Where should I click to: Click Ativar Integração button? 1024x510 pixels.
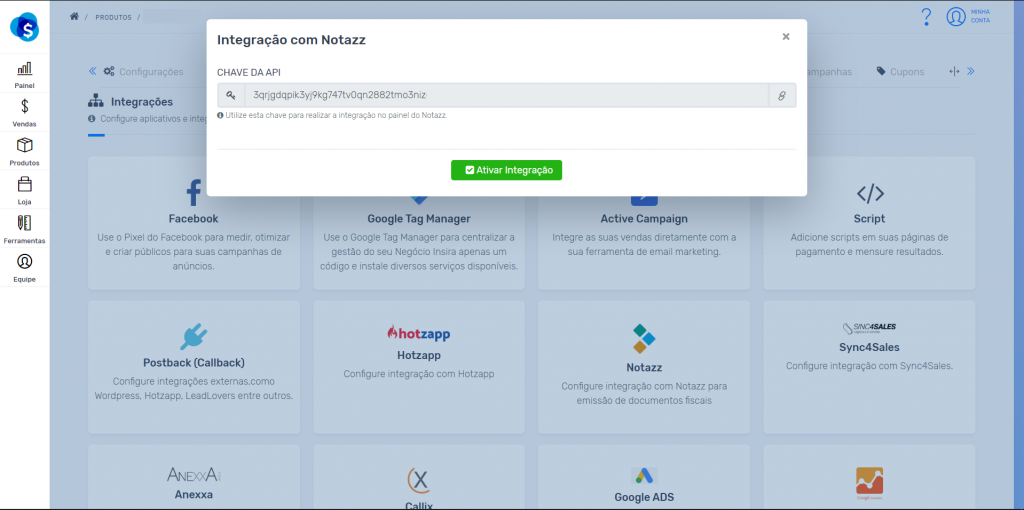506,170
